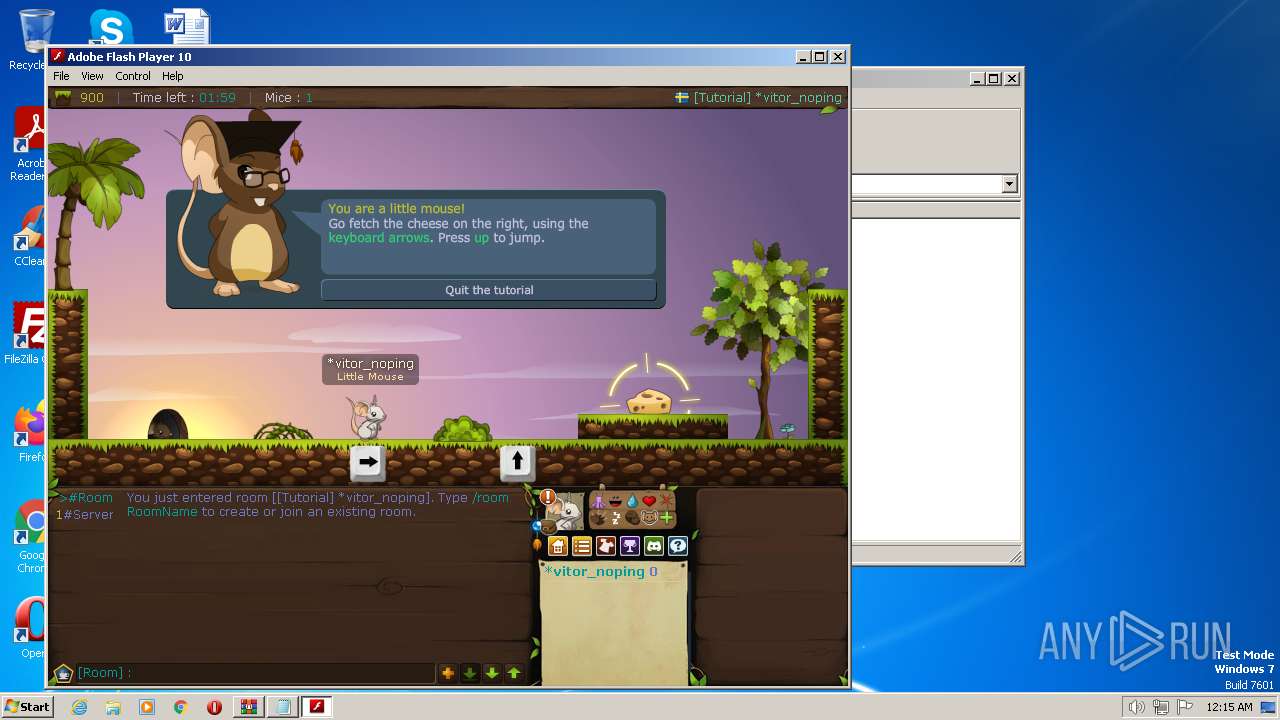Click *vitor_noping in the player list

tap(594, 571)
